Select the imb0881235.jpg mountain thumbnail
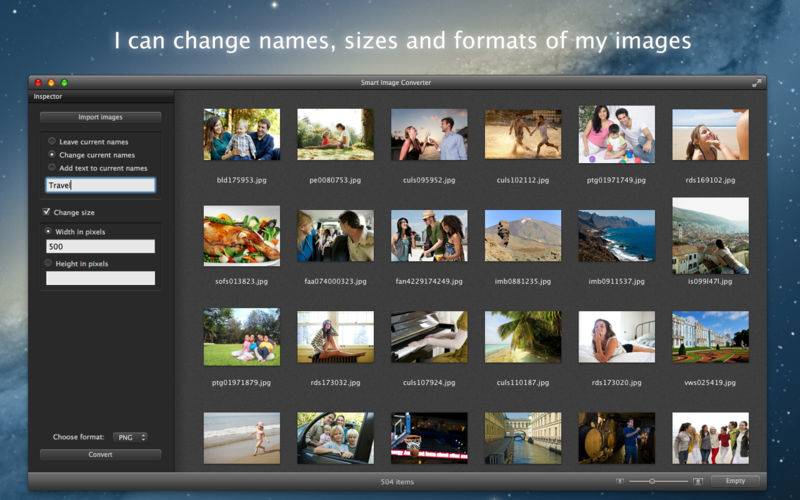Image resolution: width=800 pixels, height=500 pixels. click(x=523, y=236)
